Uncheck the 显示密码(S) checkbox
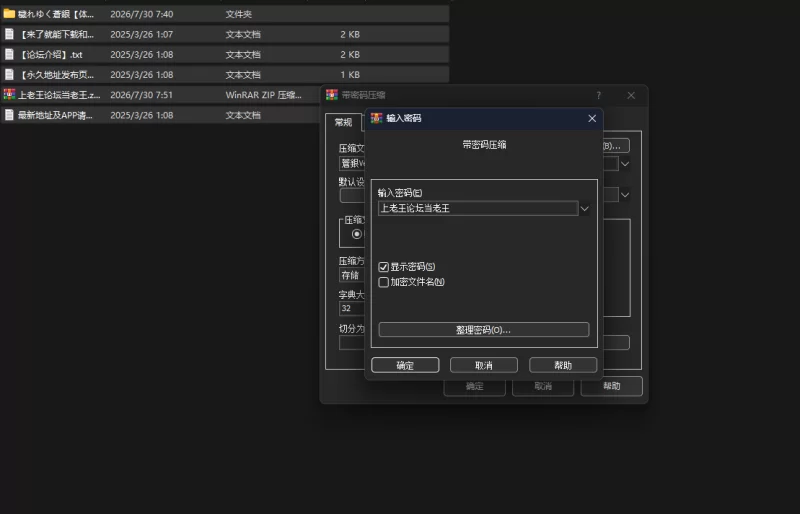The image size is (800, 514). (x=384, y=266)
